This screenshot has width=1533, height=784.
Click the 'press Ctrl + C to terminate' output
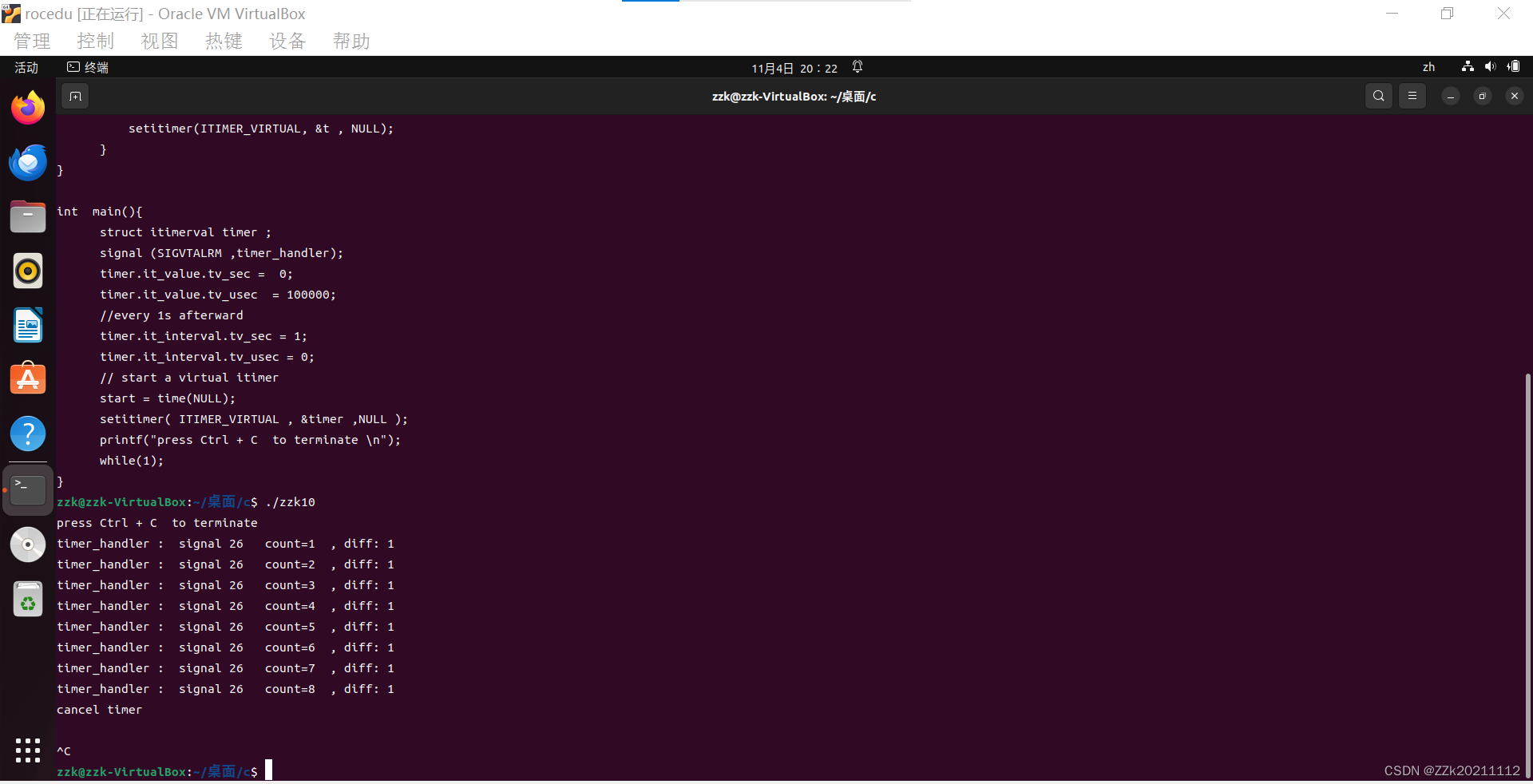tap(157, 523)
